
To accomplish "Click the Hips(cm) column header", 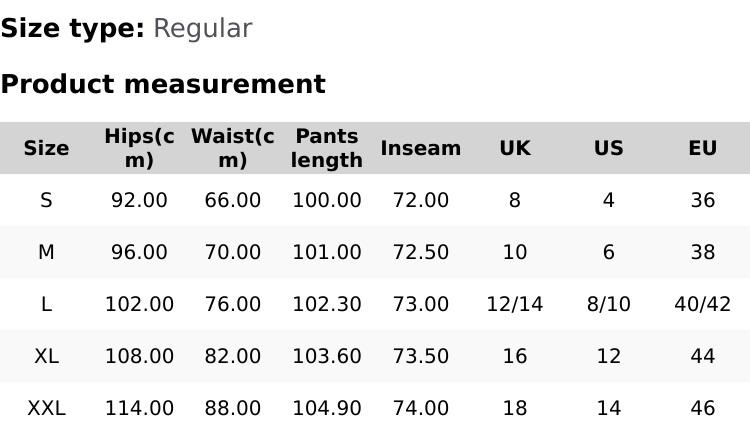I will pyautogui.click(x=139, y=148).
